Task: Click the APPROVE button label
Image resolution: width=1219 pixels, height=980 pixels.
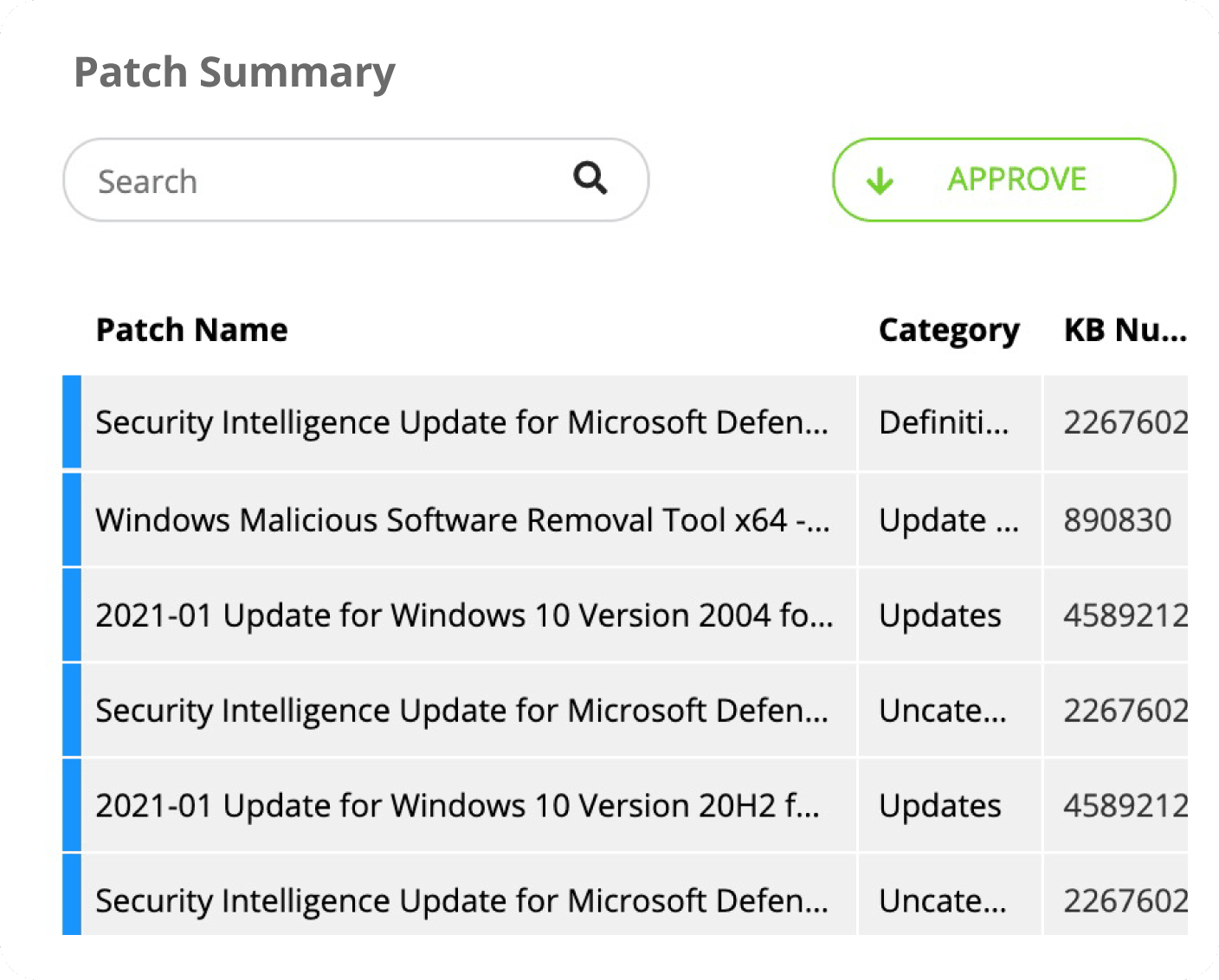Action: (1016, 179)
